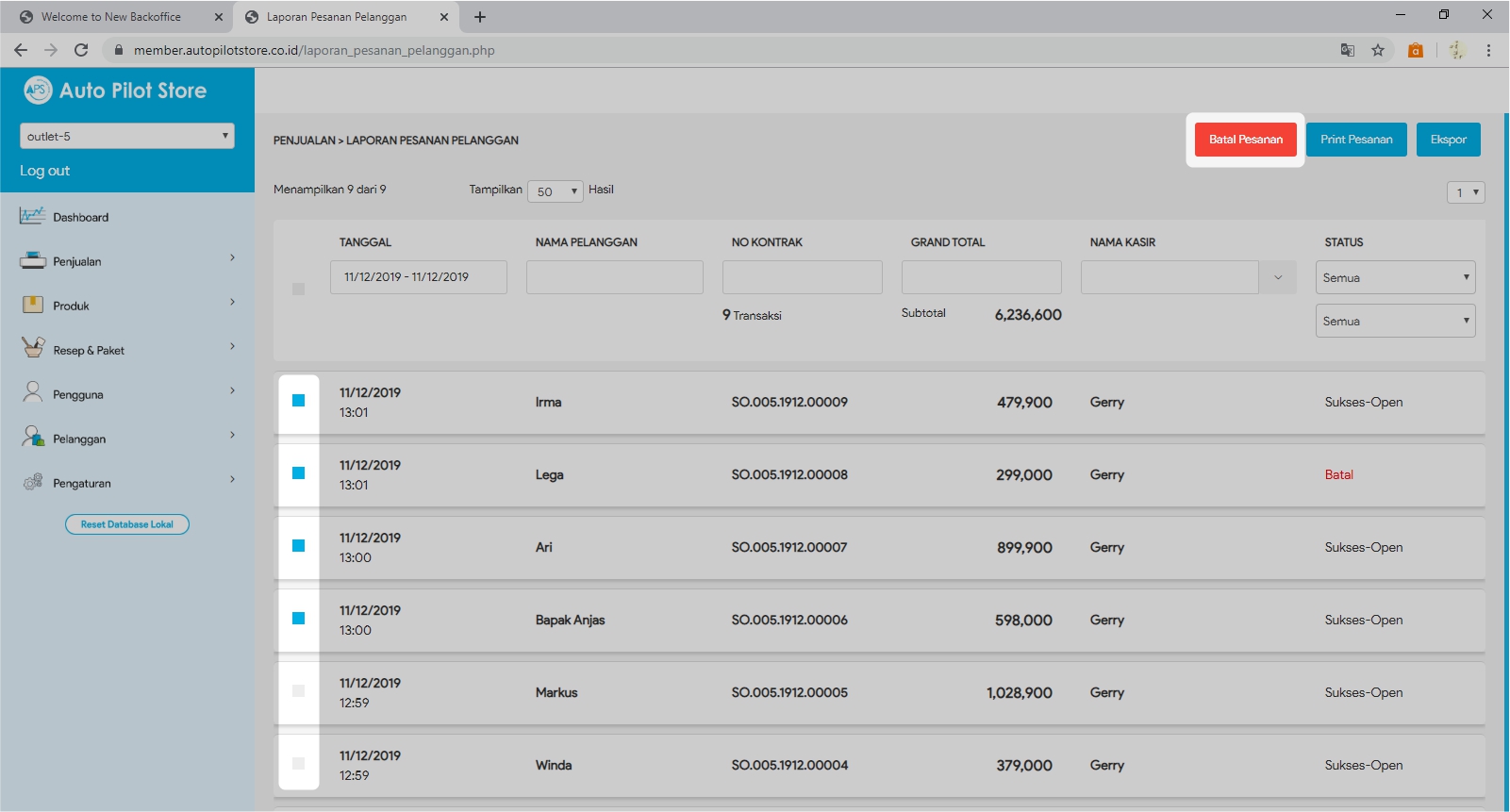This screenshot has height=812, width=1510.
Task: Expand the Nama Kasir filter dropdown arrow
Action: [1278, 277]
